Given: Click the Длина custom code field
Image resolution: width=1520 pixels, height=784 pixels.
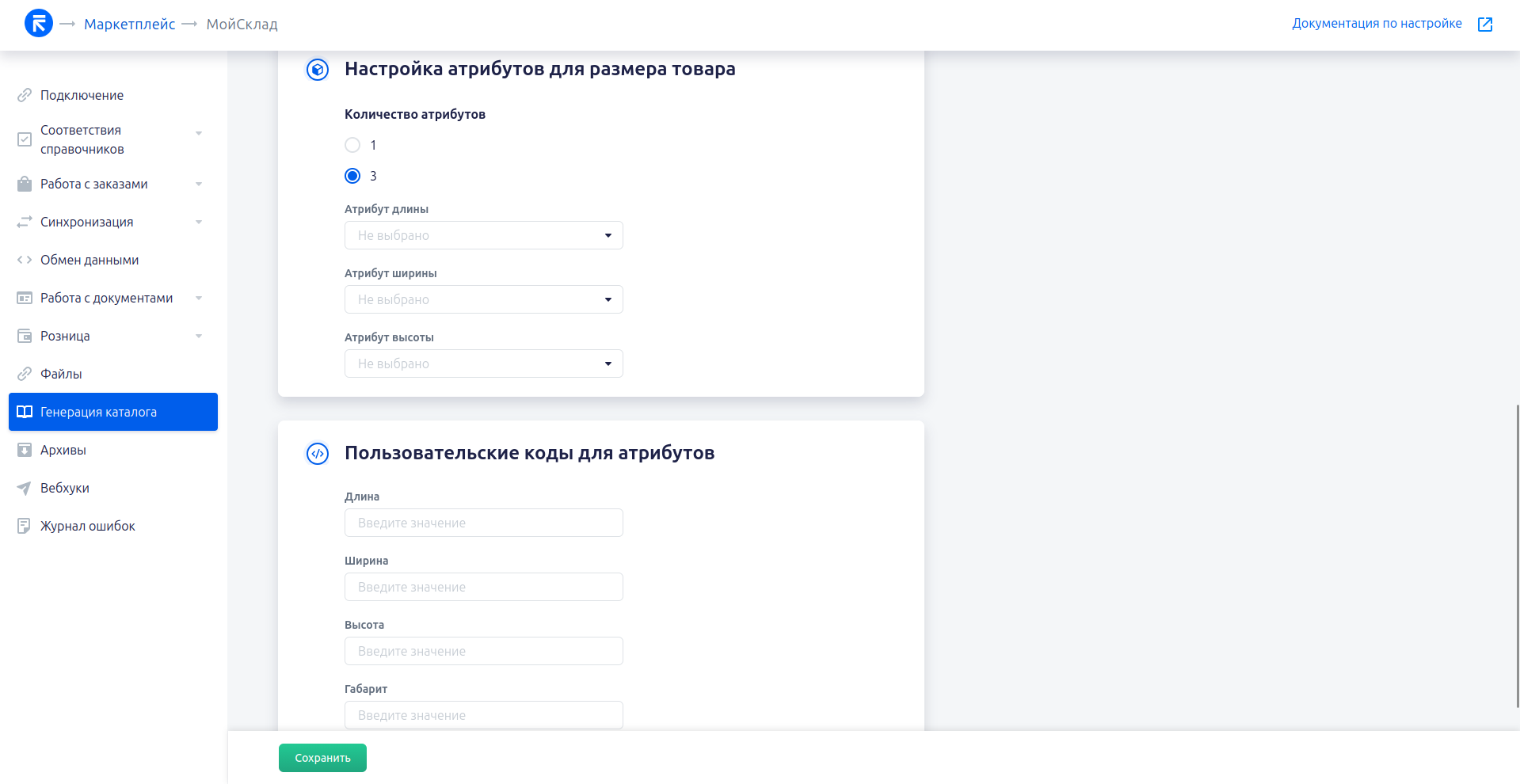Looking at the screenshot, I should (483, 523).
